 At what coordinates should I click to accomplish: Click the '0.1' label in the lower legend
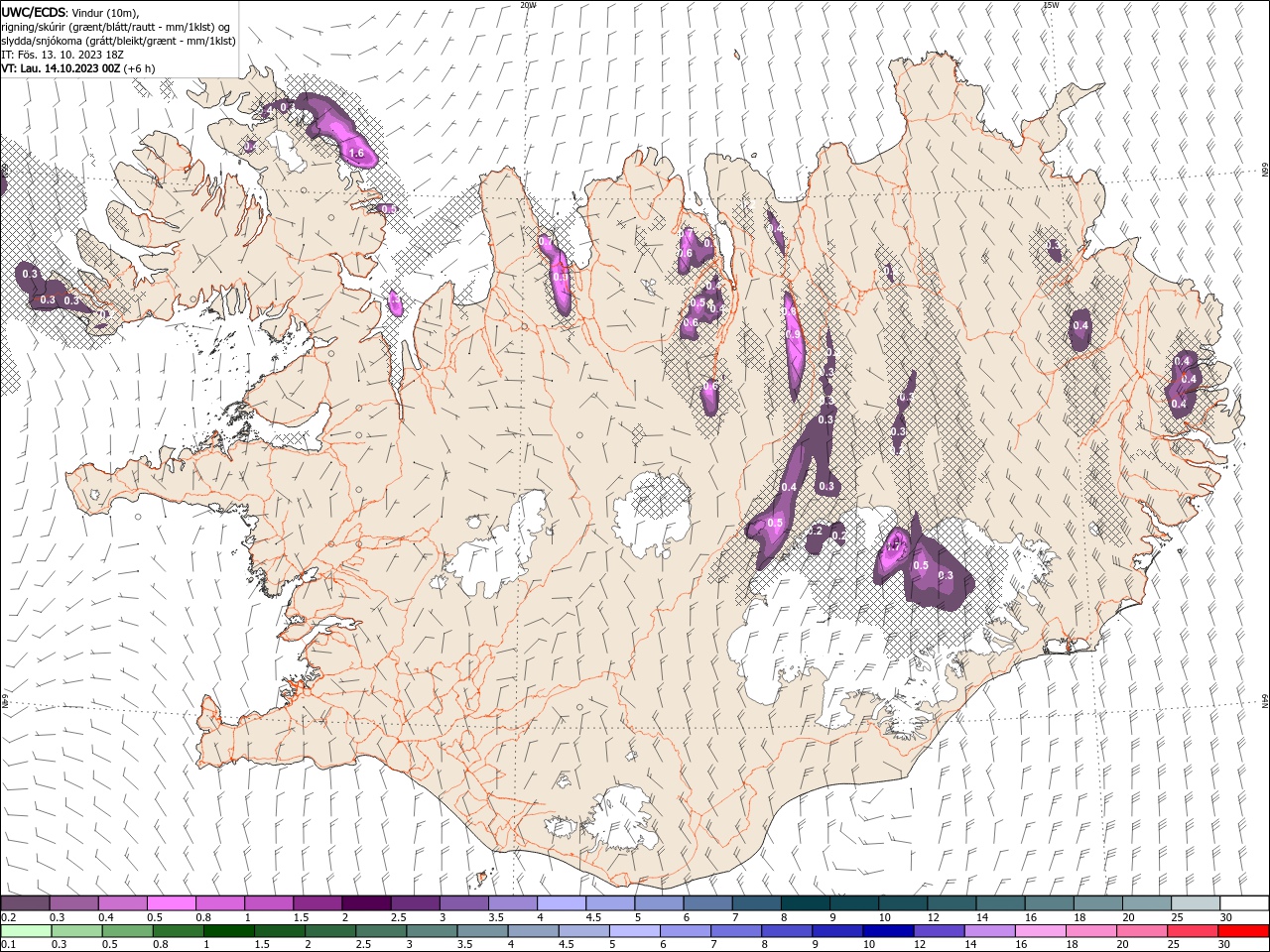pyautogui.click(x=7, y=945)
